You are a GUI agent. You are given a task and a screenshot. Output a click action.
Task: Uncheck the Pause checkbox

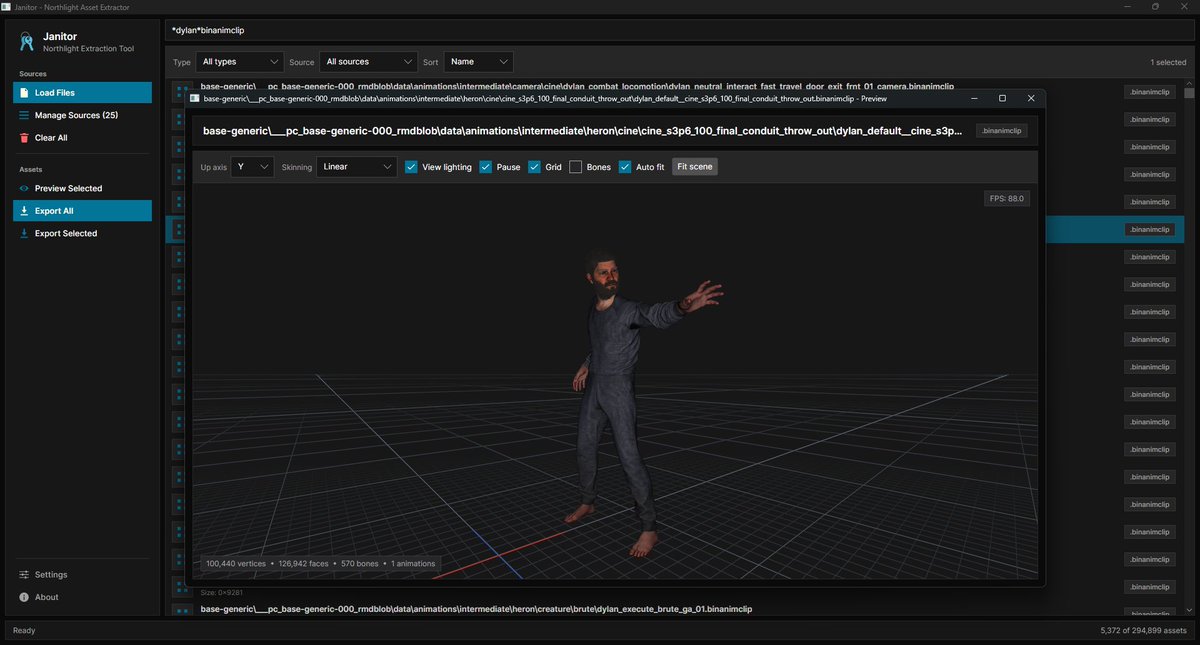point(485,167)
